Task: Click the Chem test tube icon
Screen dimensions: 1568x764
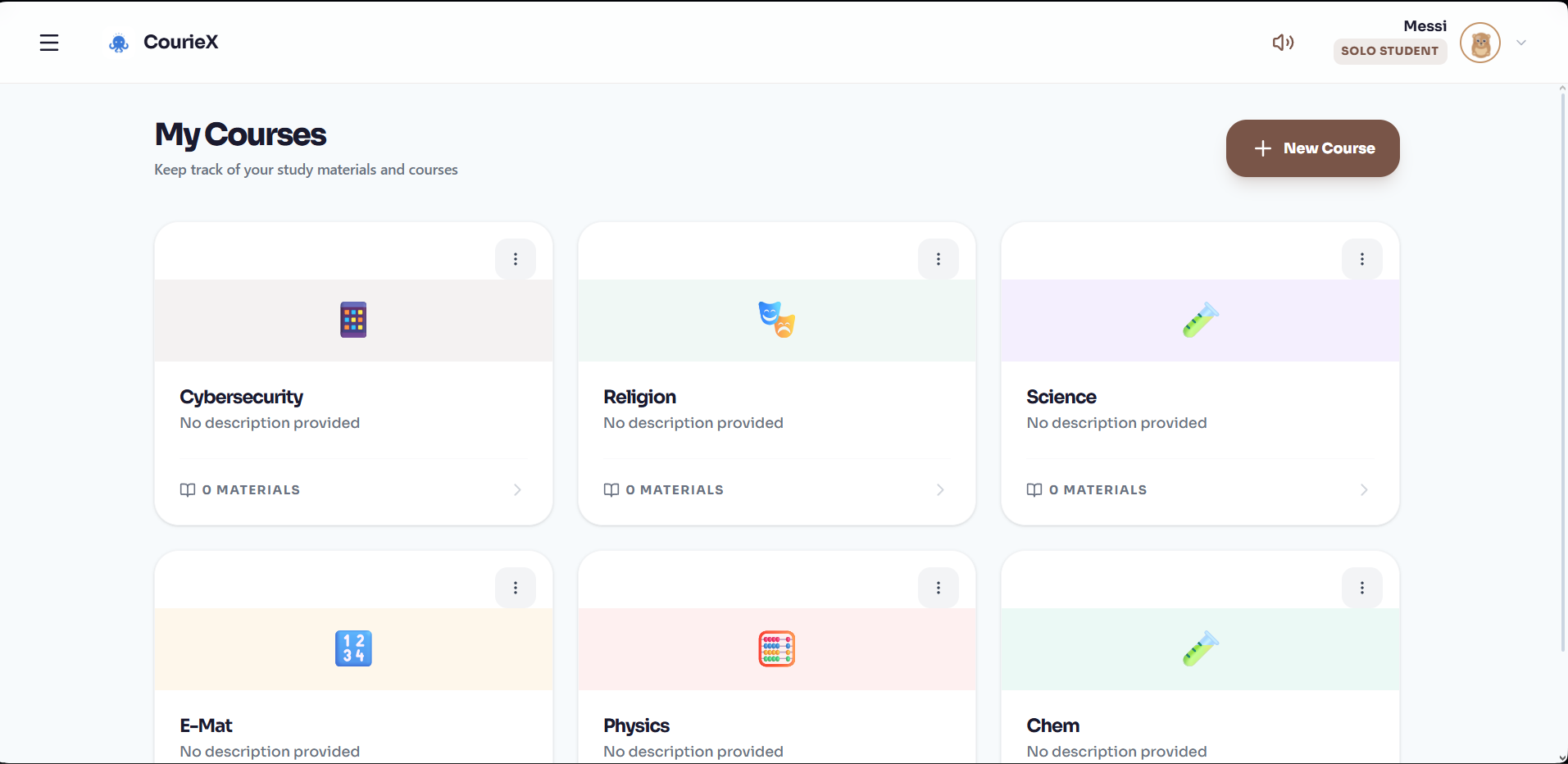Action: [x=1201, y=648]
